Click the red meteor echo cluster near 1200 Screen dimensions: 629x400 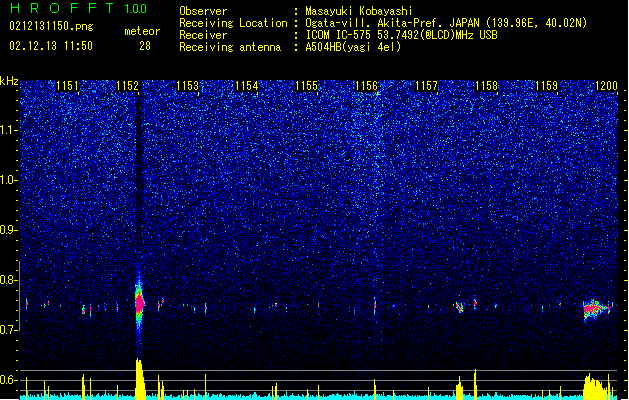[x=594, y=309]
